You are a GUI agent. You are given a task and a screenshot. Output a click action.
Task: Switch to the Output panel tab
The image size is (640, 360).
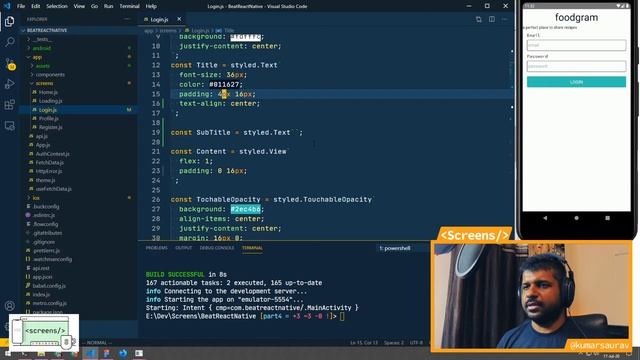tap(183, 248)
